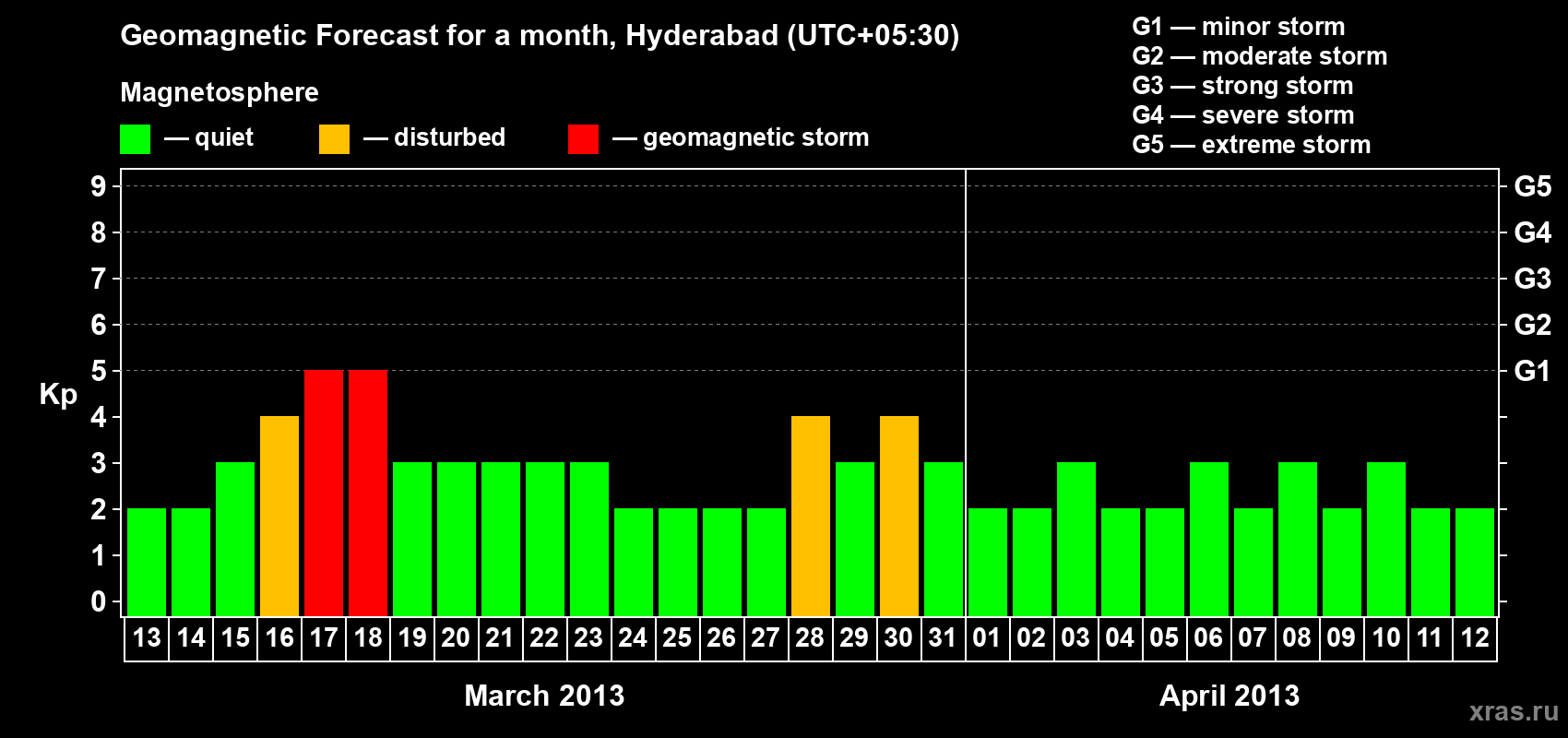
Task: Select the green bar for April 10
Action: (1386, 539)
